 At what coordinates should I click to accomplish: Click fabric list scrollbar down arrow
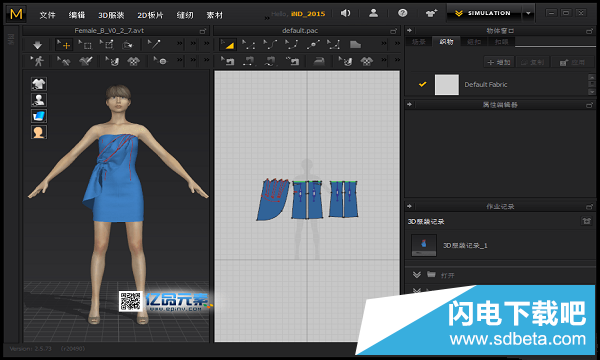tap(592, 92)
